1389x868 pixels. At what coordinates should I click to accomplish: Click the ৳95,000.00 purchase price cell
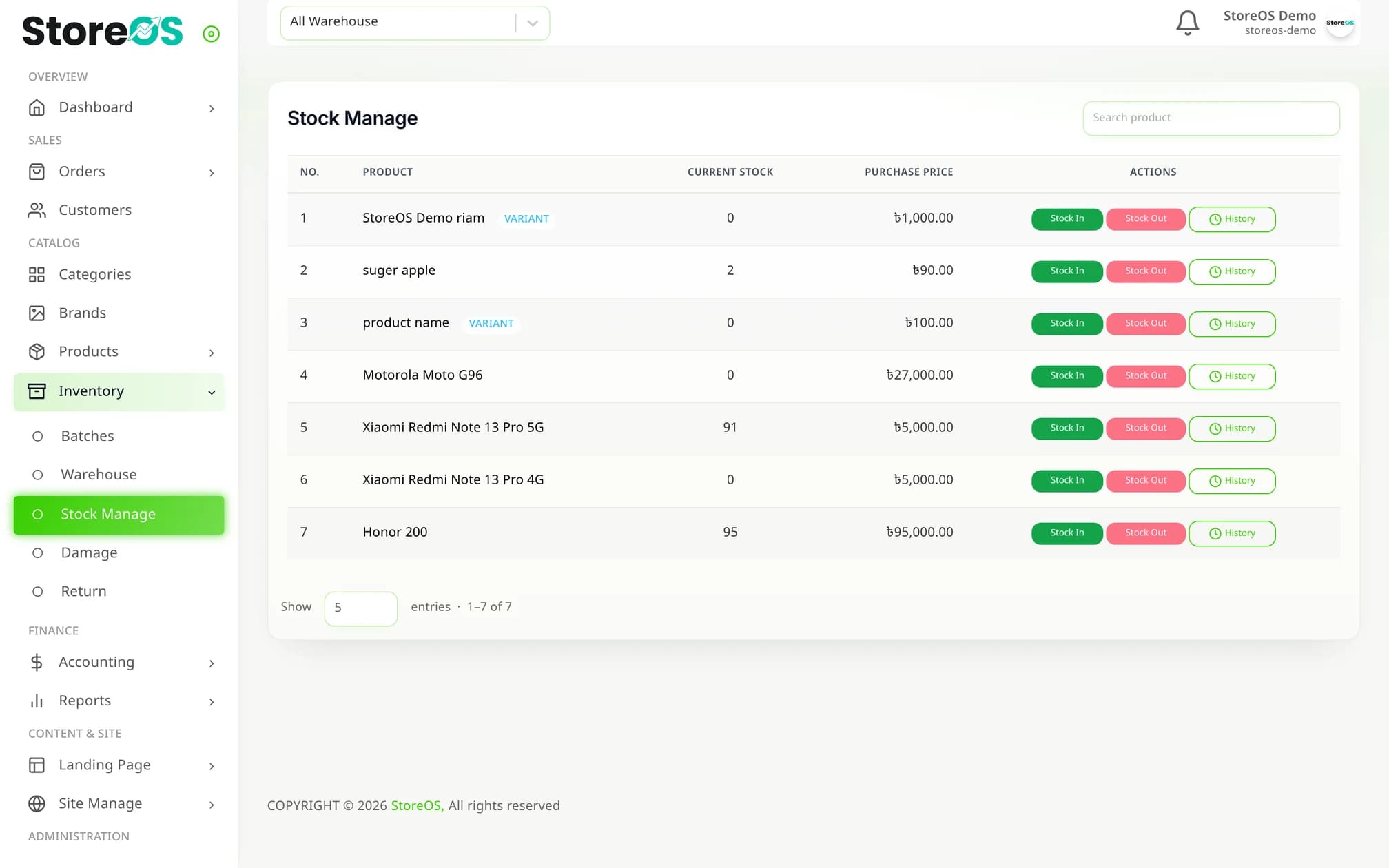(x=919, y=533)
